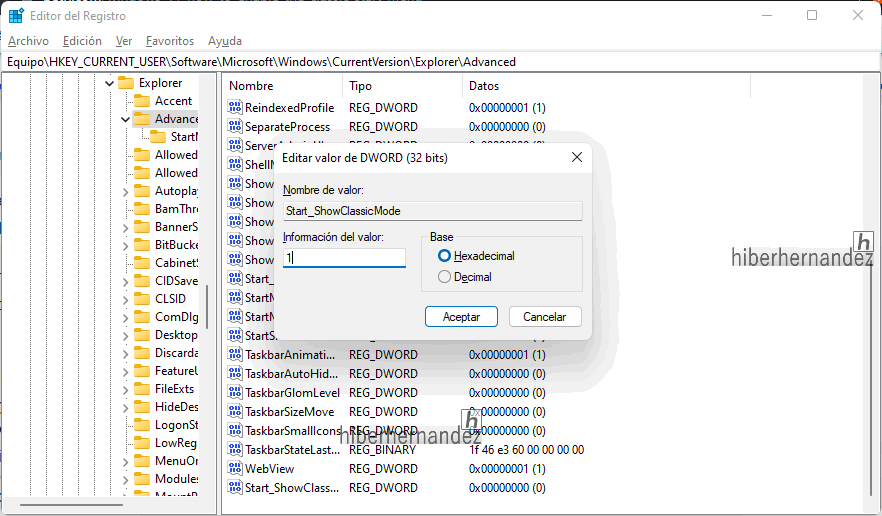Collapse the Advanced tree node
Viewport: 882px width, 516px height.
pos(125,119)
